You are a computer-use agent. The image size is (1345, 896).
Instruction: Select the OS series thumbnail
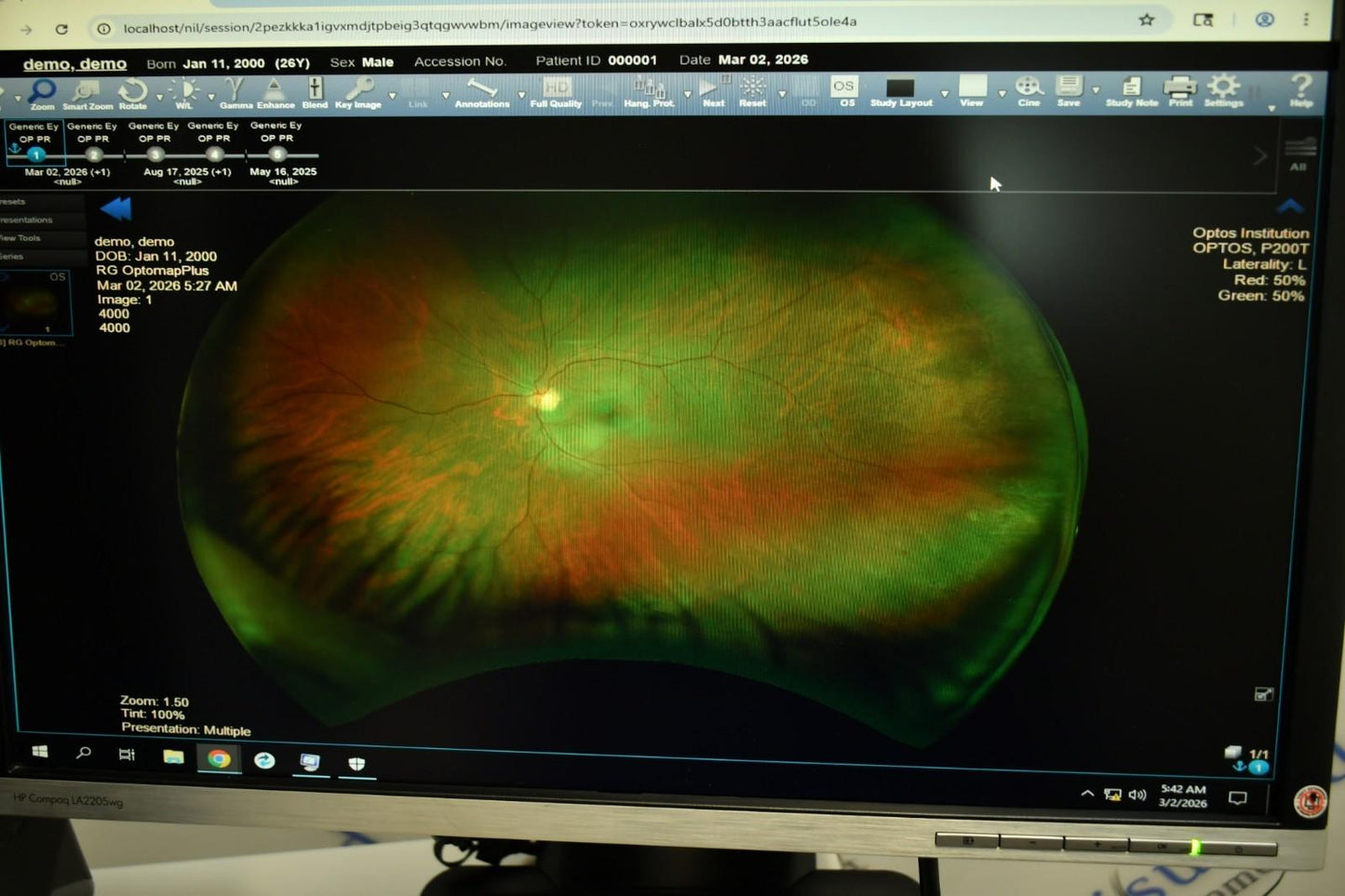pos(35,302)
